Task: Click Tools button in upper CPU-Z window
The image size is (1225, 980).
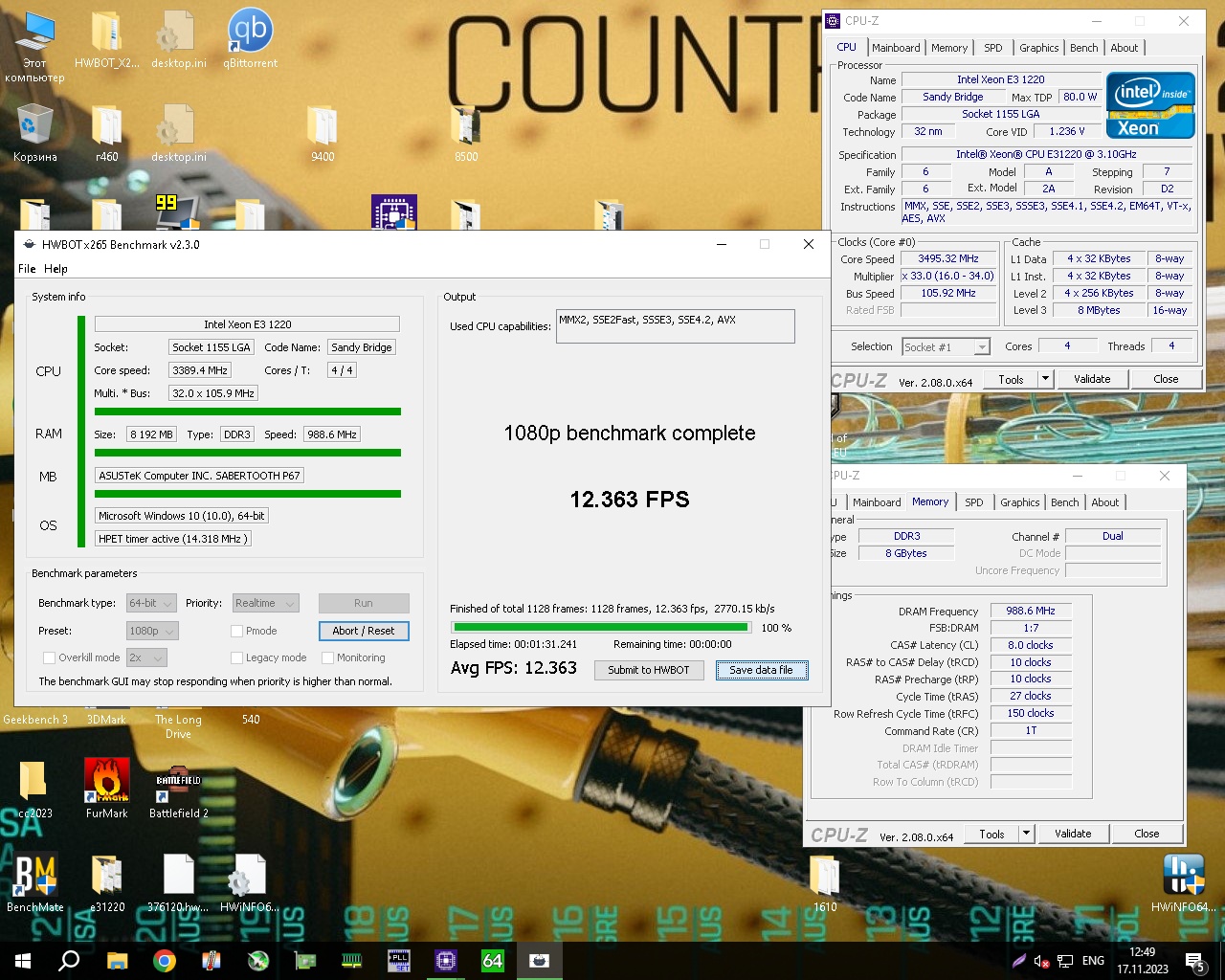Action: 1011,379
